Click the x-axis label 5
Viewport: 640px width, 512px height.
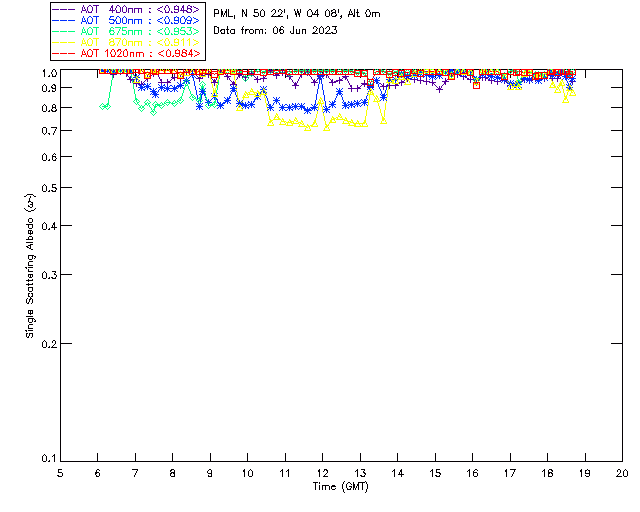click(60, 473)
